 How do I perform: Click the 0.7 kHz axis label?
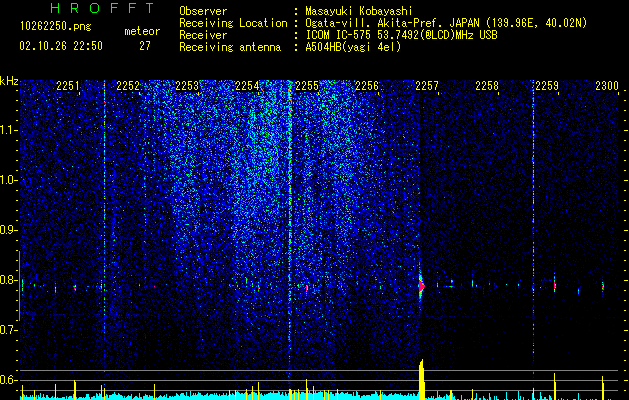(x=9, y=330)
